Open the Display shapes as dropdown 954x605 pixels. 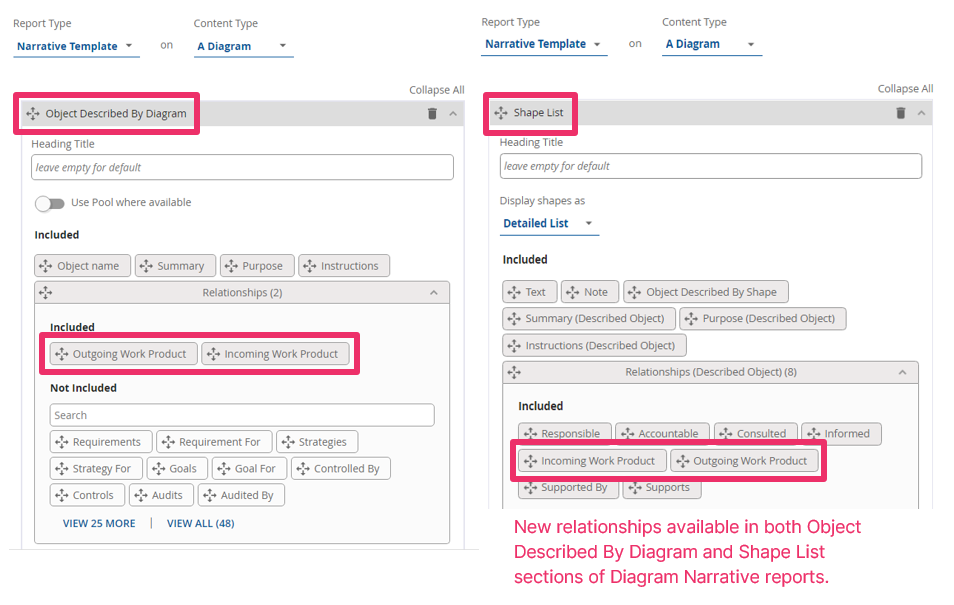click(548, 224)
